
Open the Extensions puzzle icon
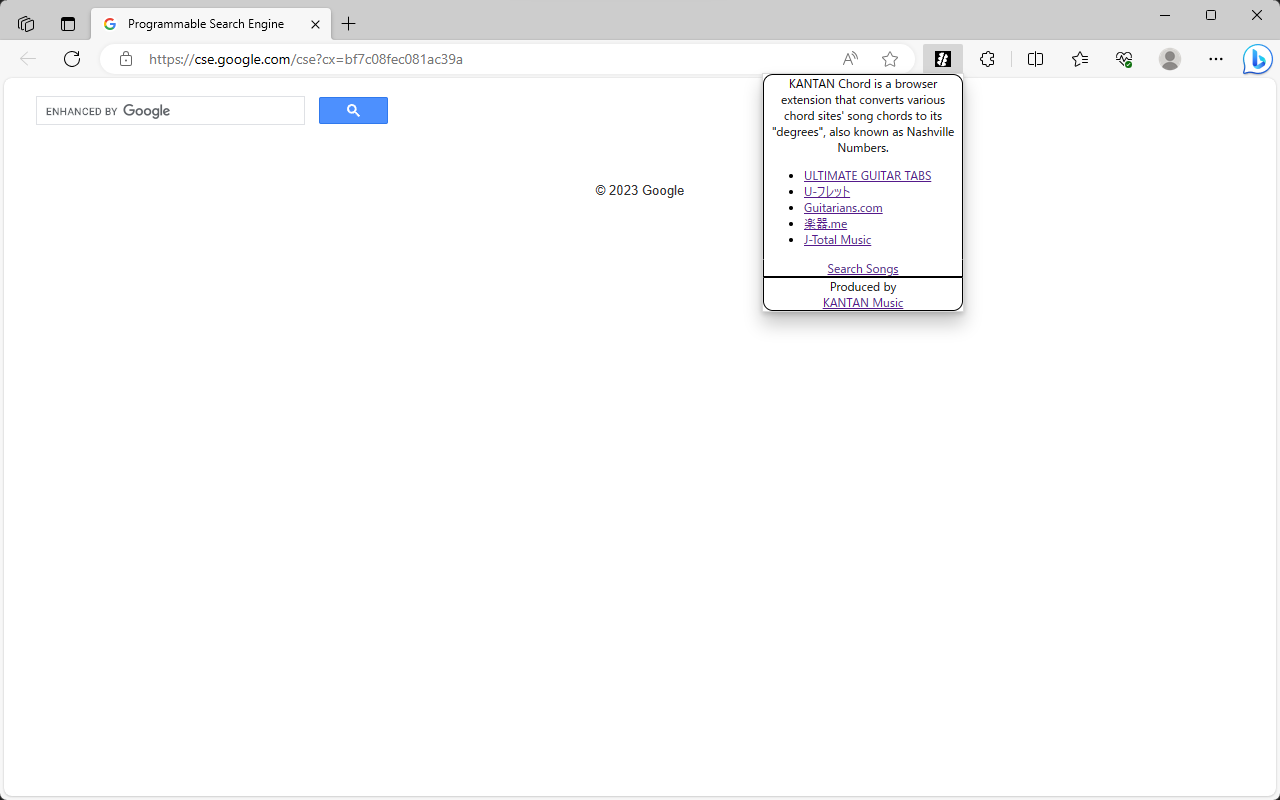click(x=987, y=59)
